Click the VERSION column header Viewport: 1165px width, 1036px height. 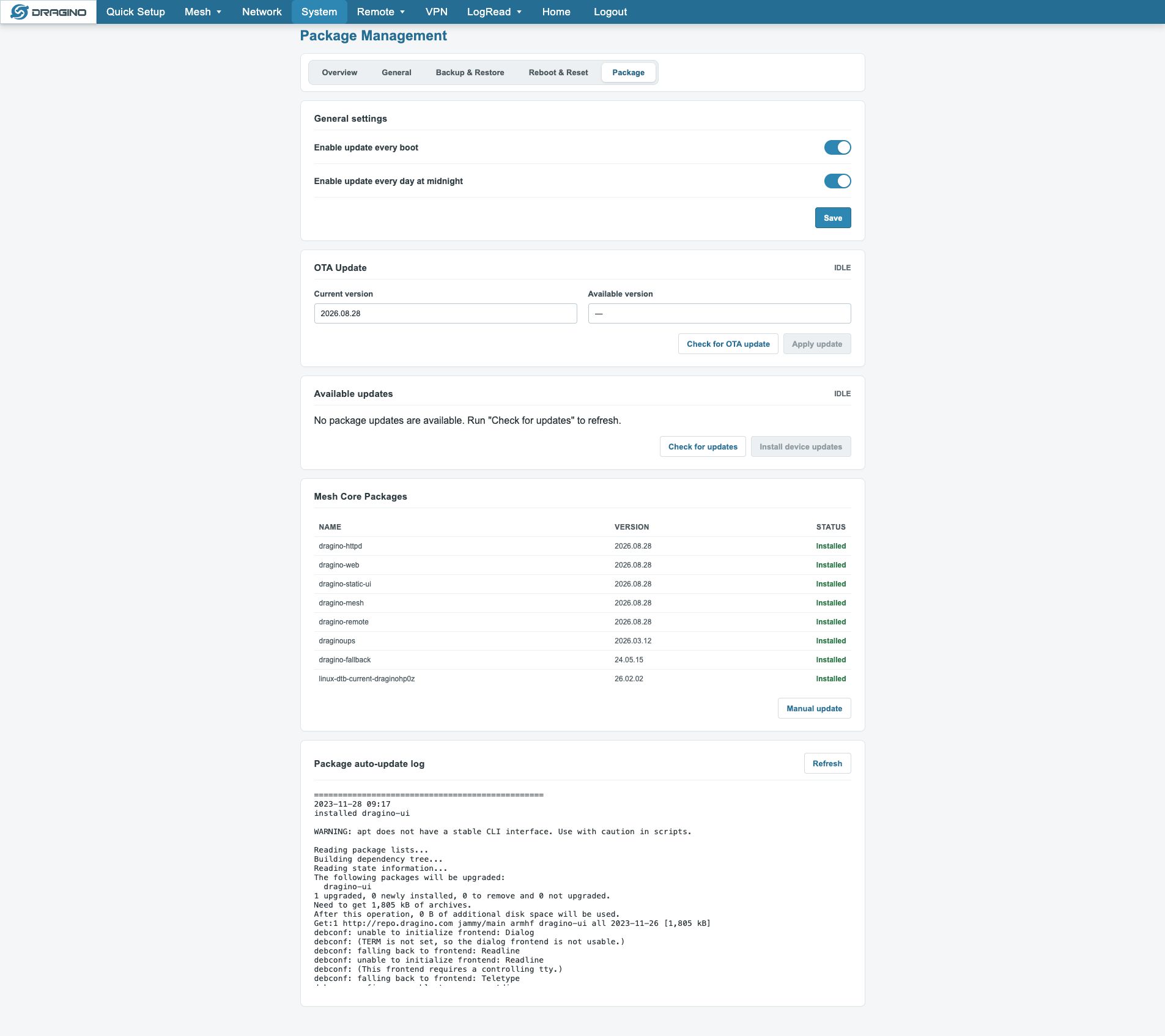pyautogui.click(x=632, y=527)
